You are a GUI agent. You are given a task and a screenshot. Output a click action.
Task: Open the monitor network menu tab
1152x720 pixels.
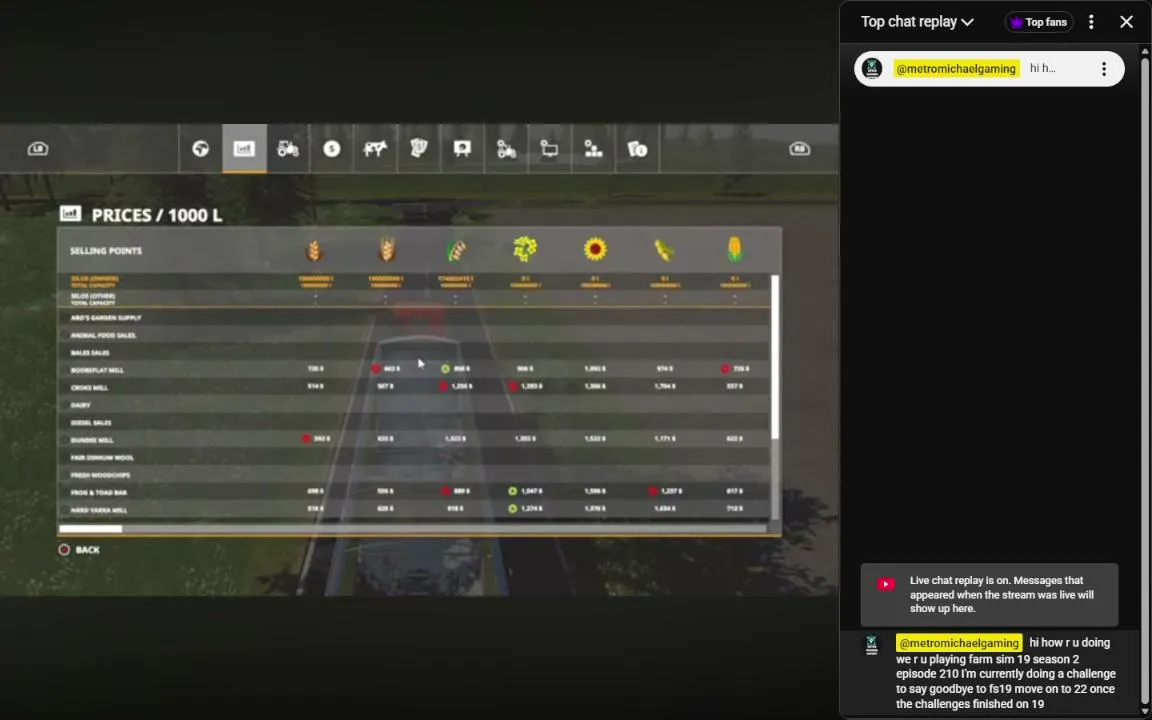click(x=550, y=149)
